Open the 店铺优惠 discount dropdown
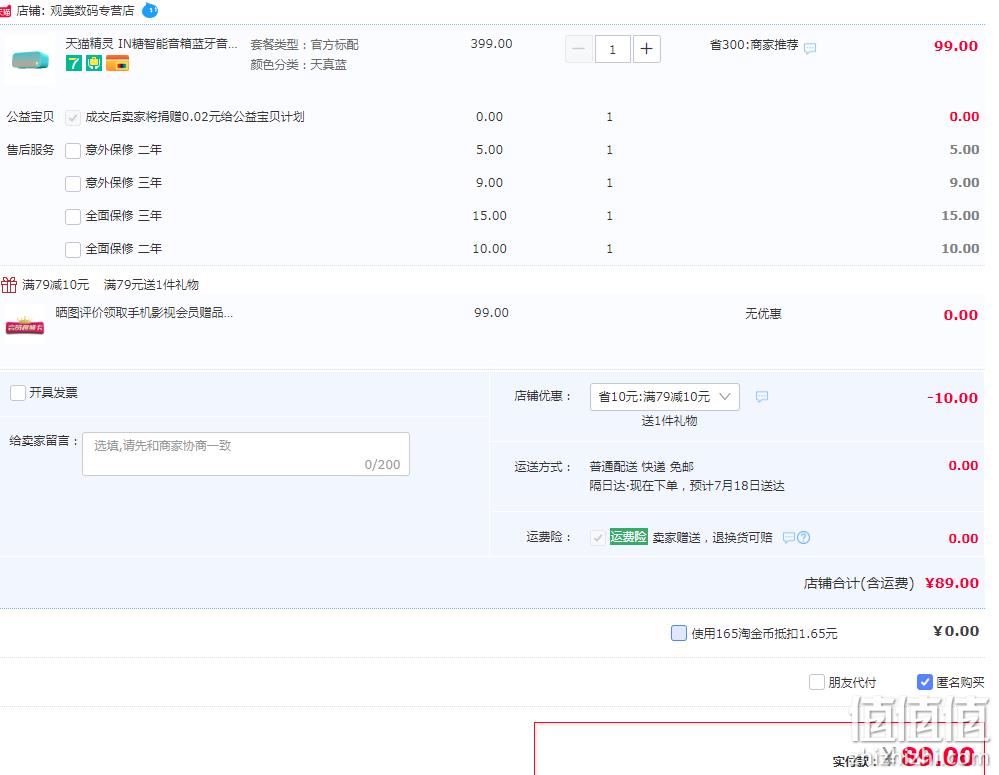Screen dimensions: 999x775 (x=665, y=396)
